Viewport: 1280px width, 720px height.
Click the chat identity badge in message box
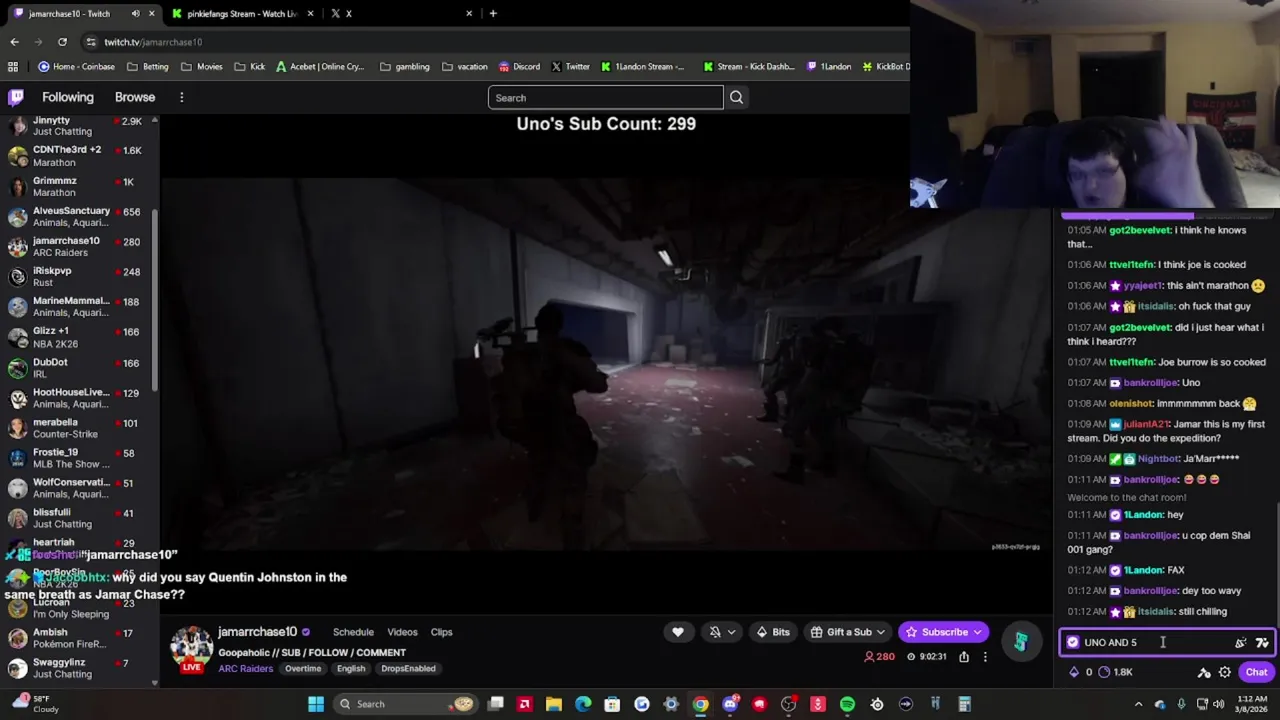tap(1073, 642)
